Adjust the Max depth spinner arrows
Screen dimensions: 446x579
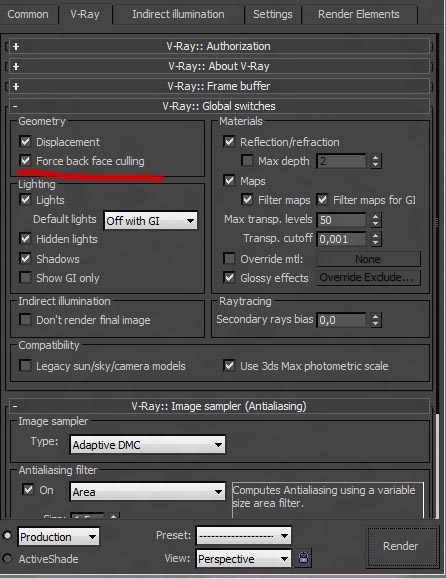click(x=375, y=161)
